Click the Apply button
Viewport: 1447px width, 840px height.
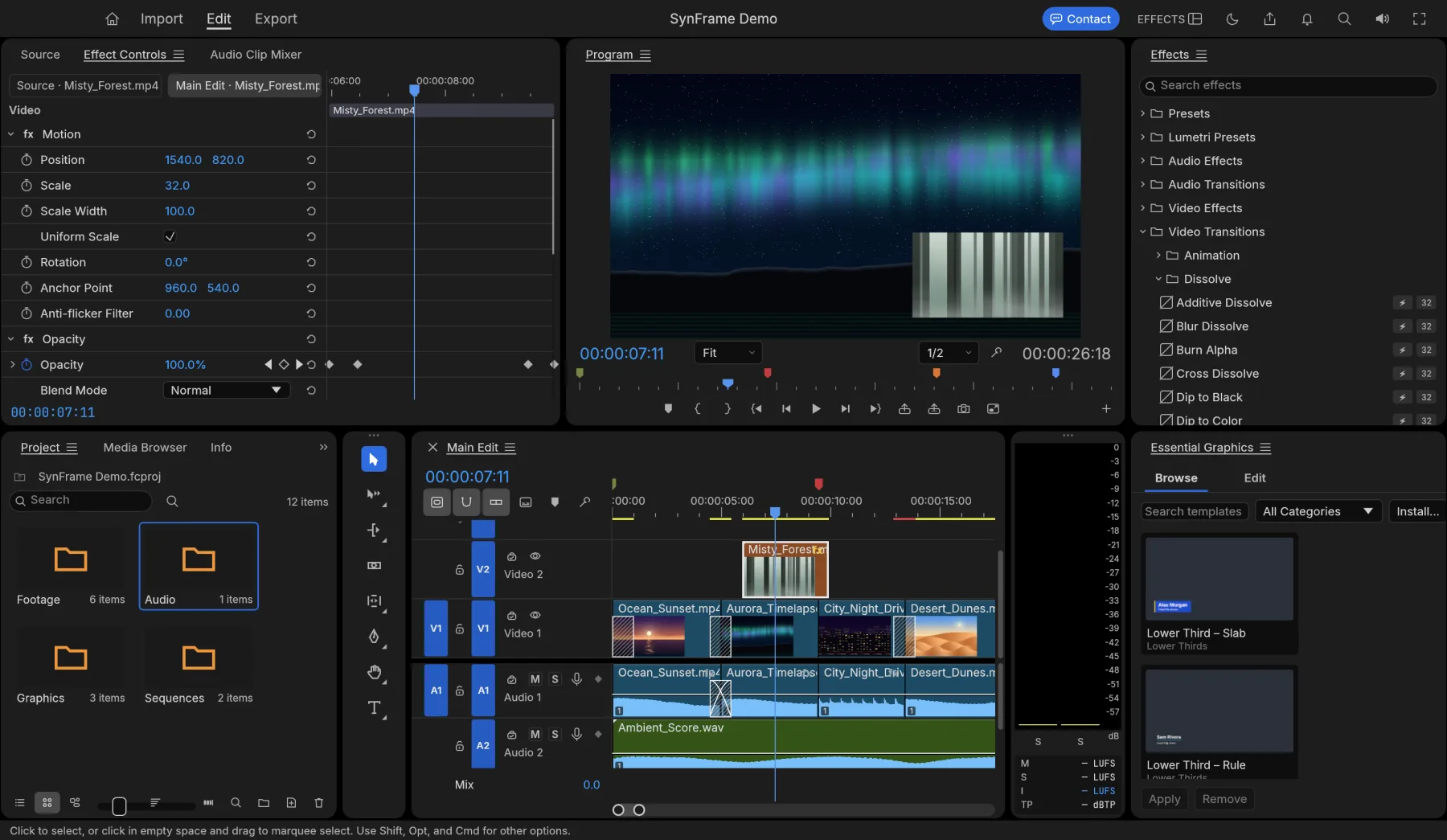1164,799
